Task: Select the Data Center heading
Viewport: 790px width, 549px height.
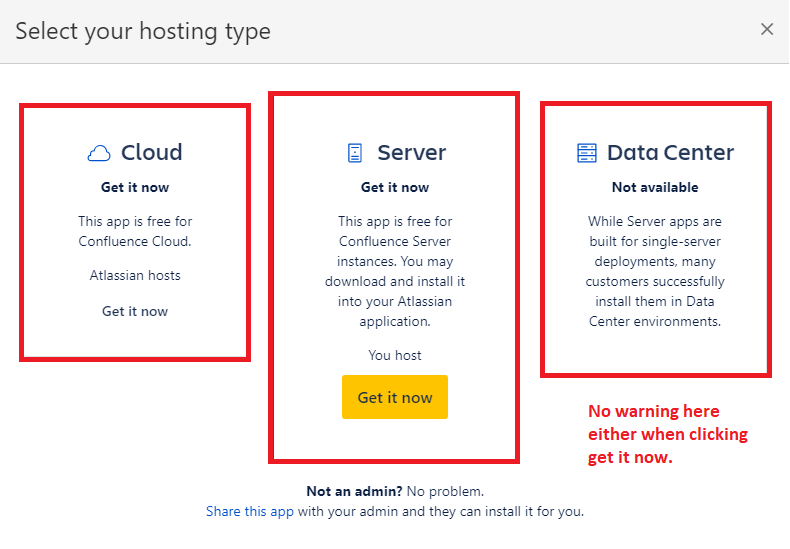Action: click(x=671, y=152)
